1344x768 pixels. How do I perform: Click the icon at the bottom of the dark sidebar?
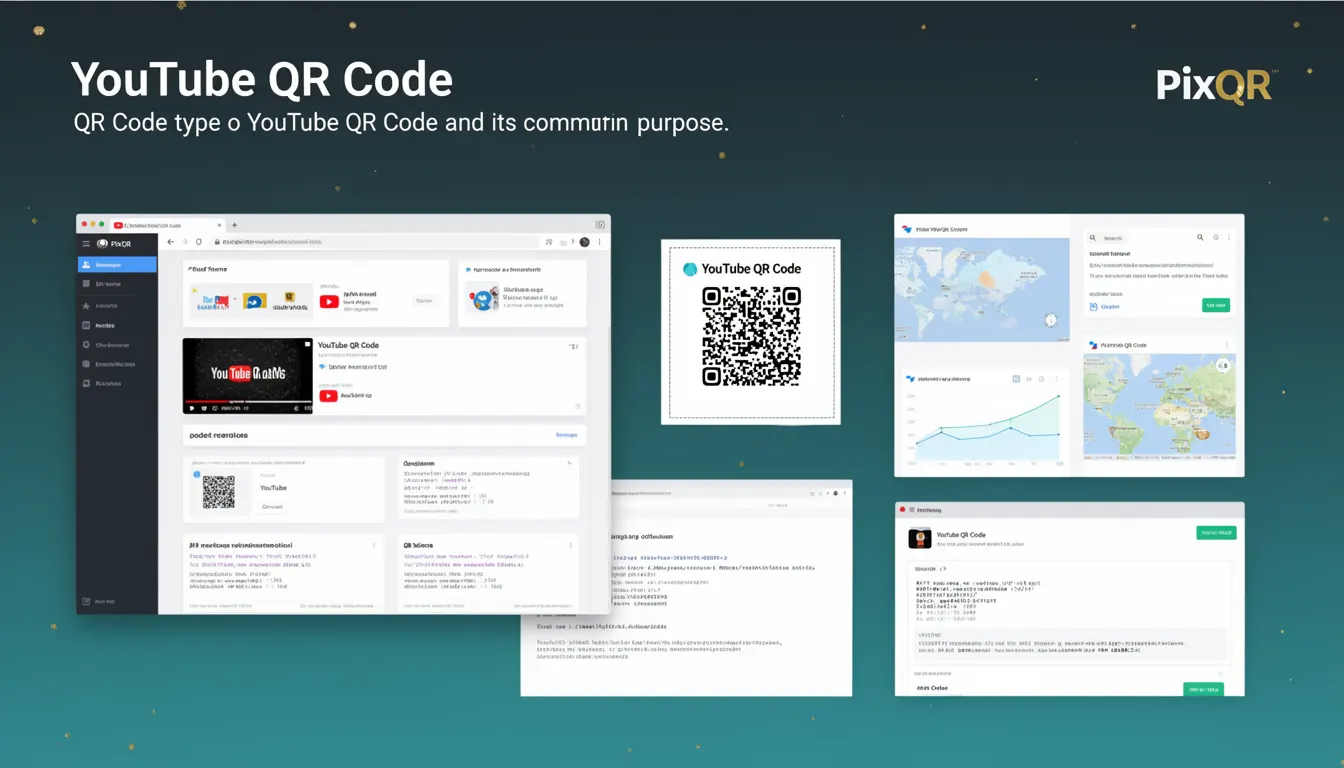pyautogui.click(x=87, y=602)
